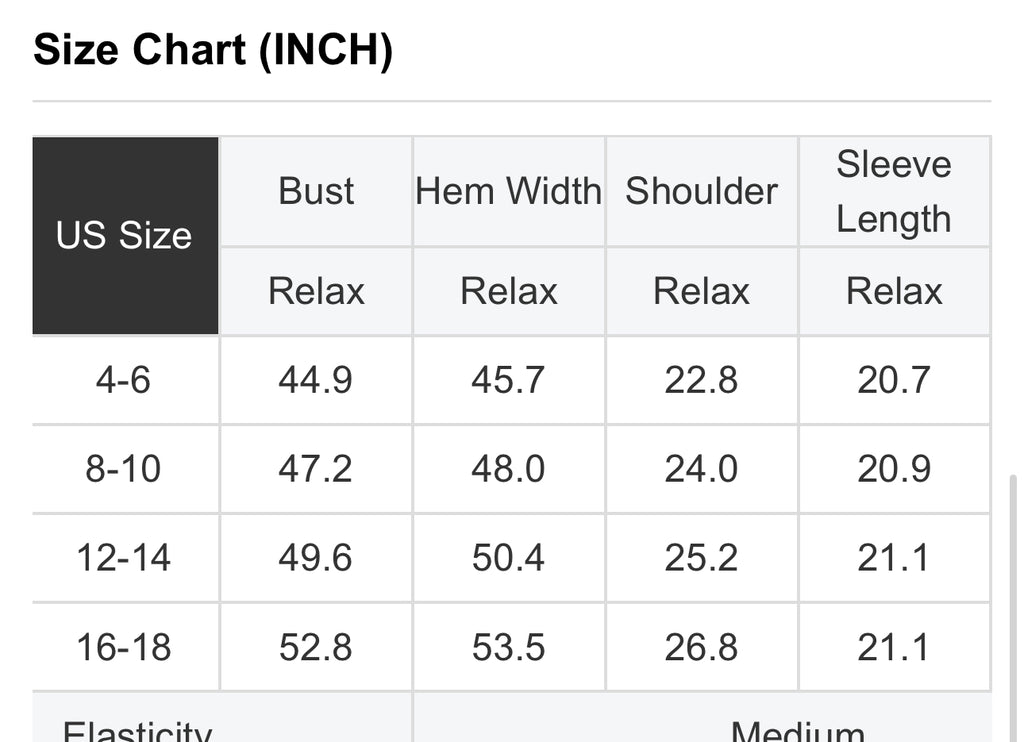Screen dimensions: 1024x742
Task: Select the 12-14 size row label
Action: point(123,558)
